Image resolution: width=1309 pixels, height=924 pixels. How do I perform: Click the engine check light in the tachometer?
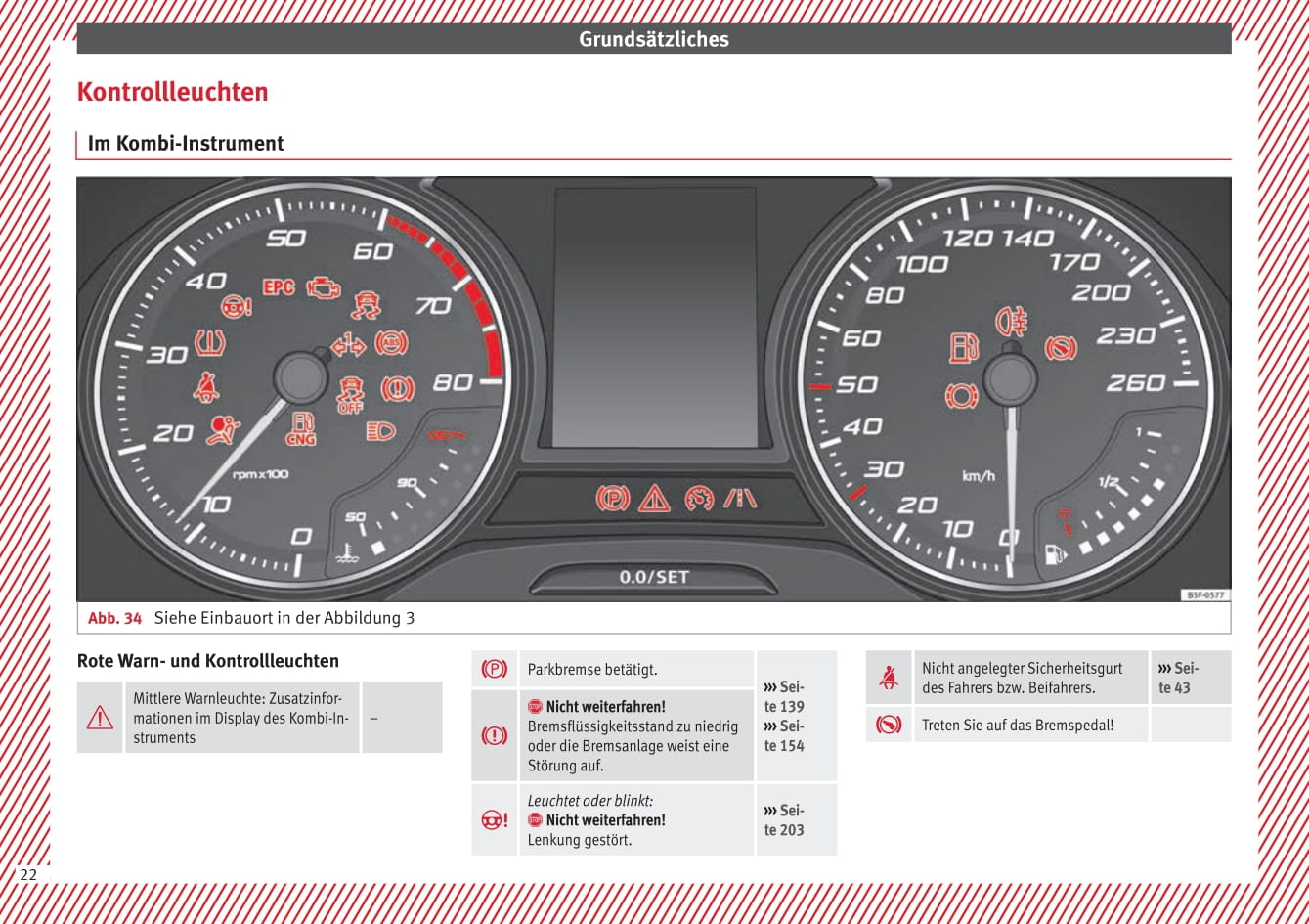[x=324, y=287]
